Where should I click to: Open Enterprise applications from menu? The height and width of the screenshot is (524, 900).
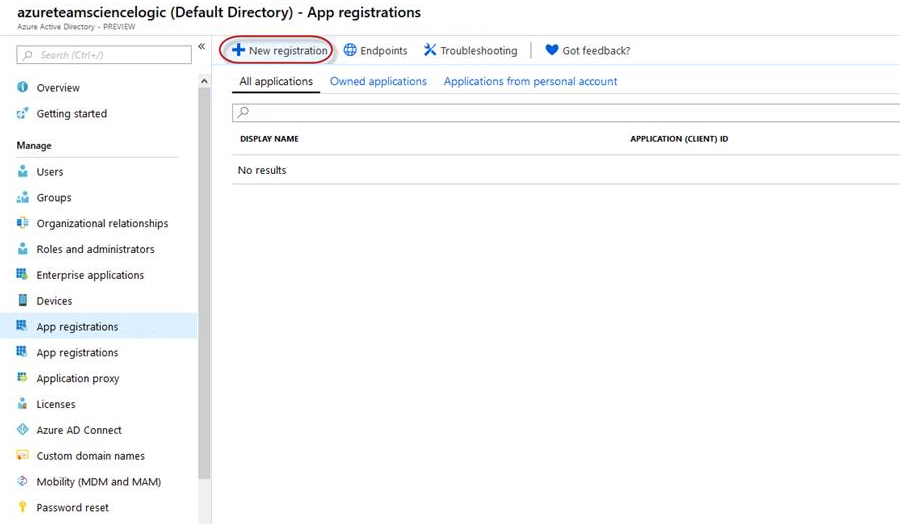(x=90, y=275)
